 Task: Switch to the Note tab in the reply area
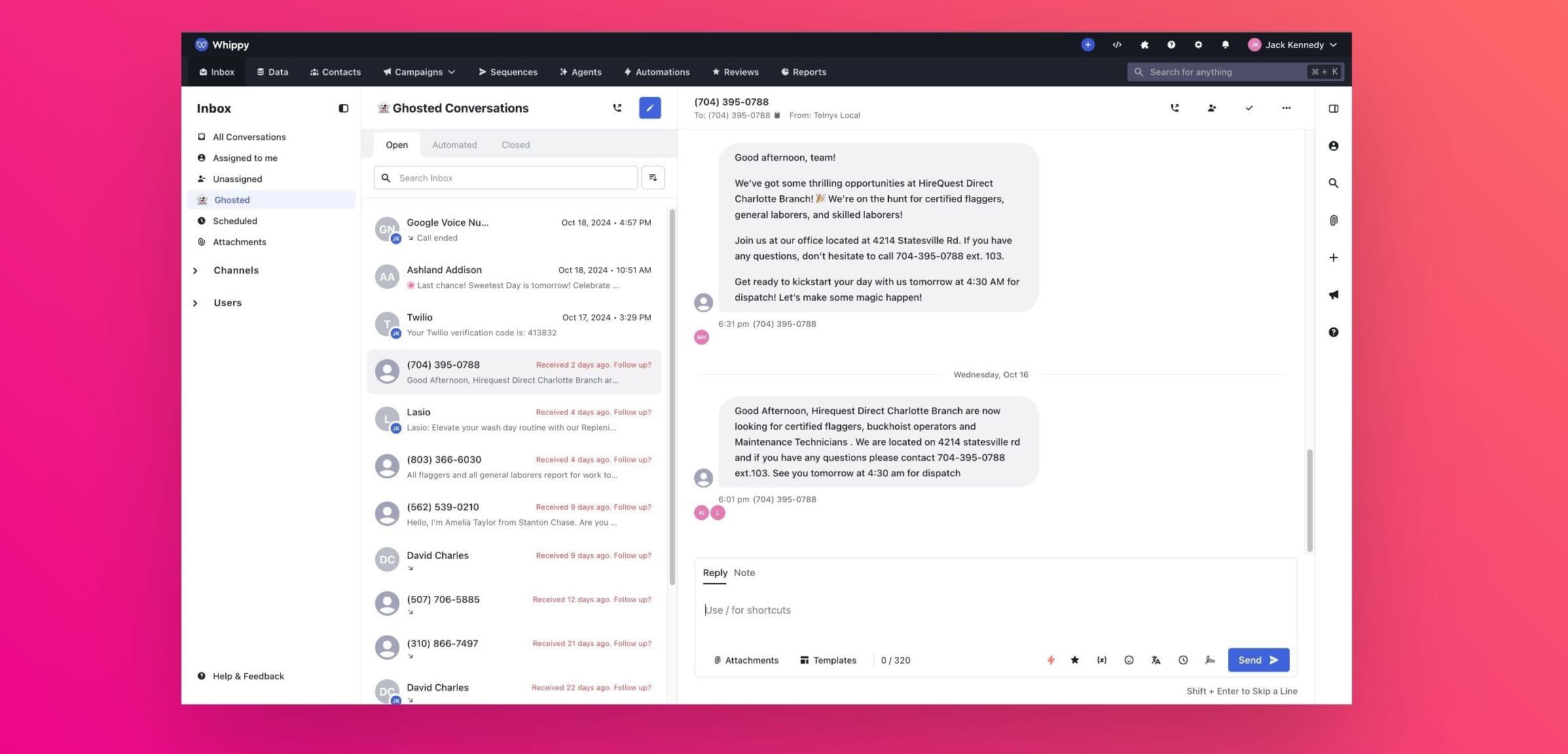point(744,573)
